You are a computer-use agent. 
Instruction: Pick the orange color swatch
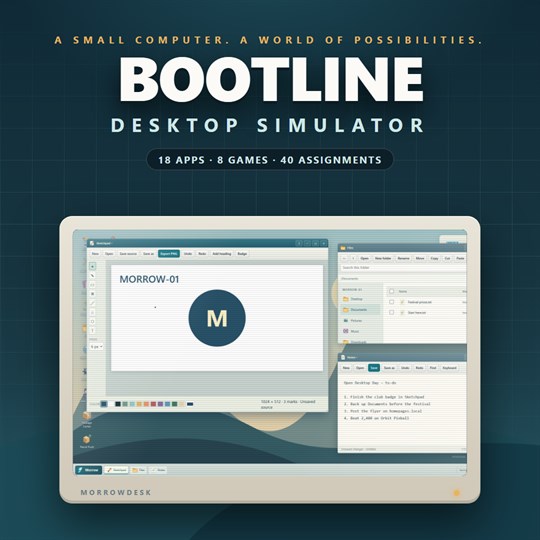[146, 404]
